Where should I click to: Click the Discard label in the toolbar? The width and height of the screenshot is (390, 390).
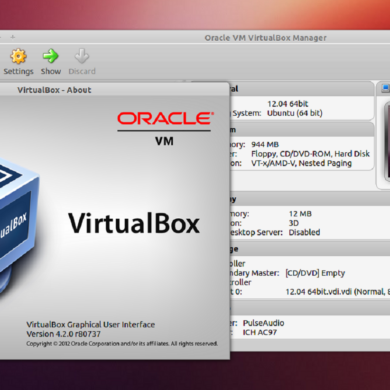click(82, 71)
